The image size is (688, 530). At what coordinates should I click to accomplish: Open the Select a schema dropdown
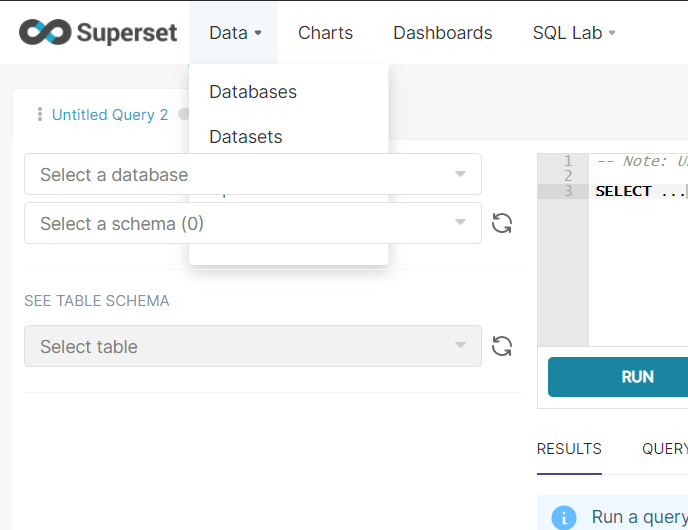click(x=253, y=223)
